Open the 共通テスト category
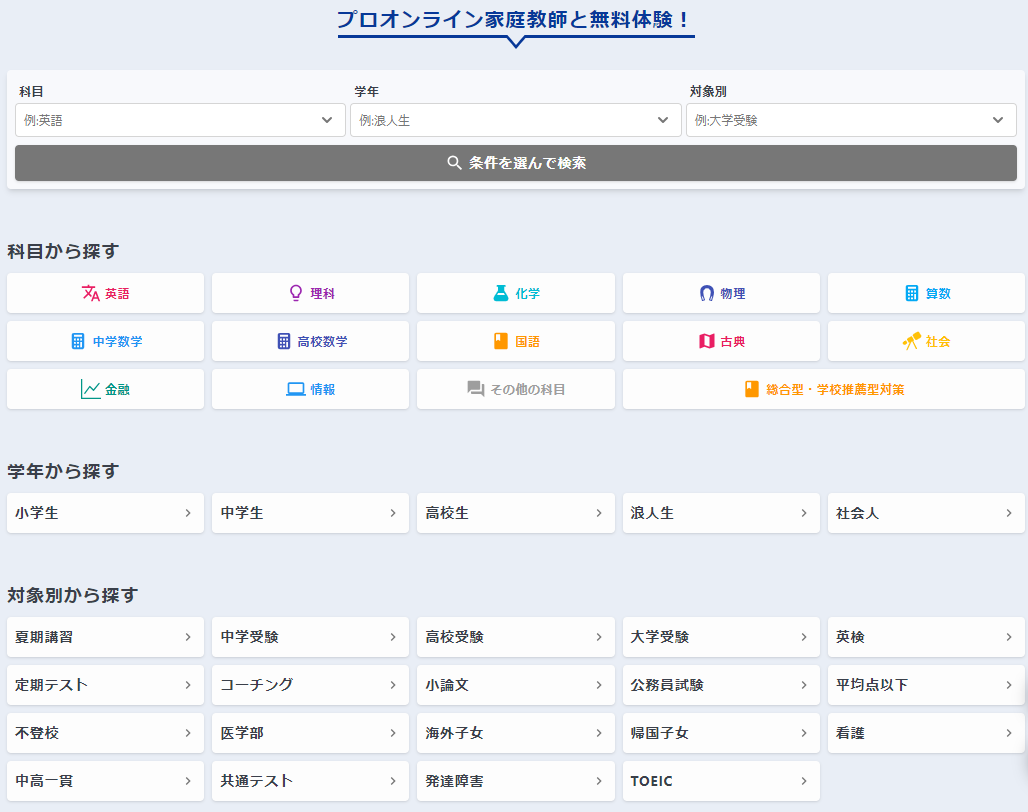Screen dimensions: 1028x812 click(x=310, y=781)
